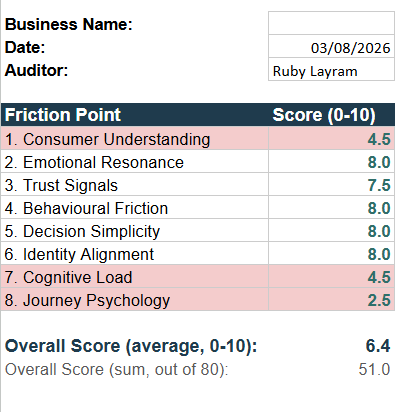402x412 pixels.
Task: Select the Consumer Understanding row label
Action: click(135, 139)
